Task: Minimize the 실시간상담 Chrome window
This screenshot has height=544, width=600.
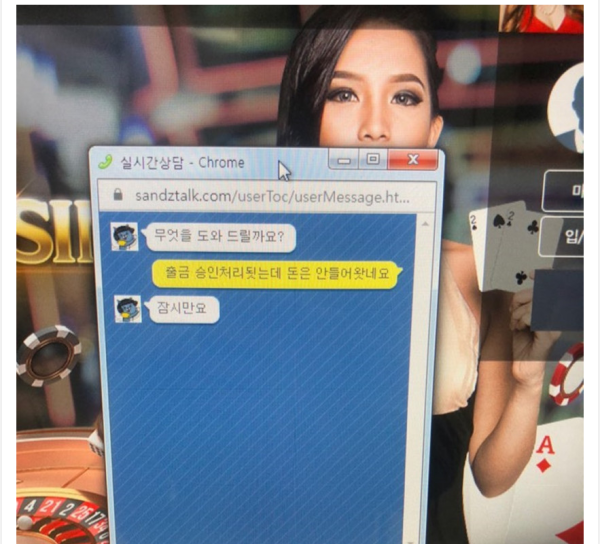Action: click(345, 160)
